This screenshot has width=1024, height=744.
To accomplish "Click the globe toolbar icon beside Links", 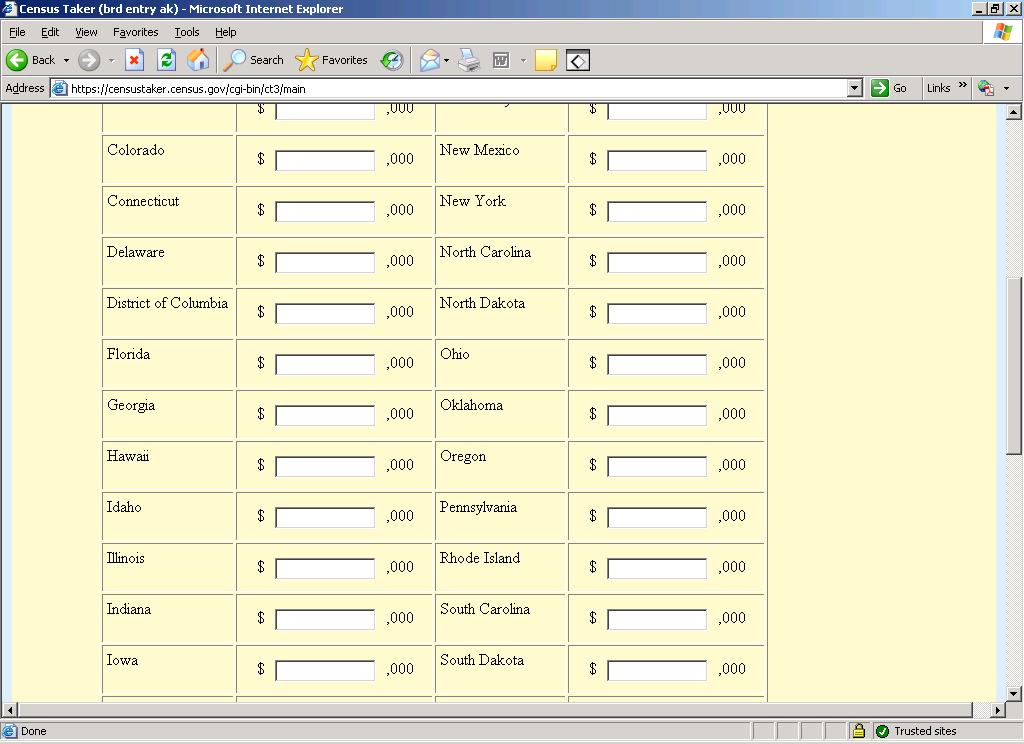I will click(x=986, y=88).
